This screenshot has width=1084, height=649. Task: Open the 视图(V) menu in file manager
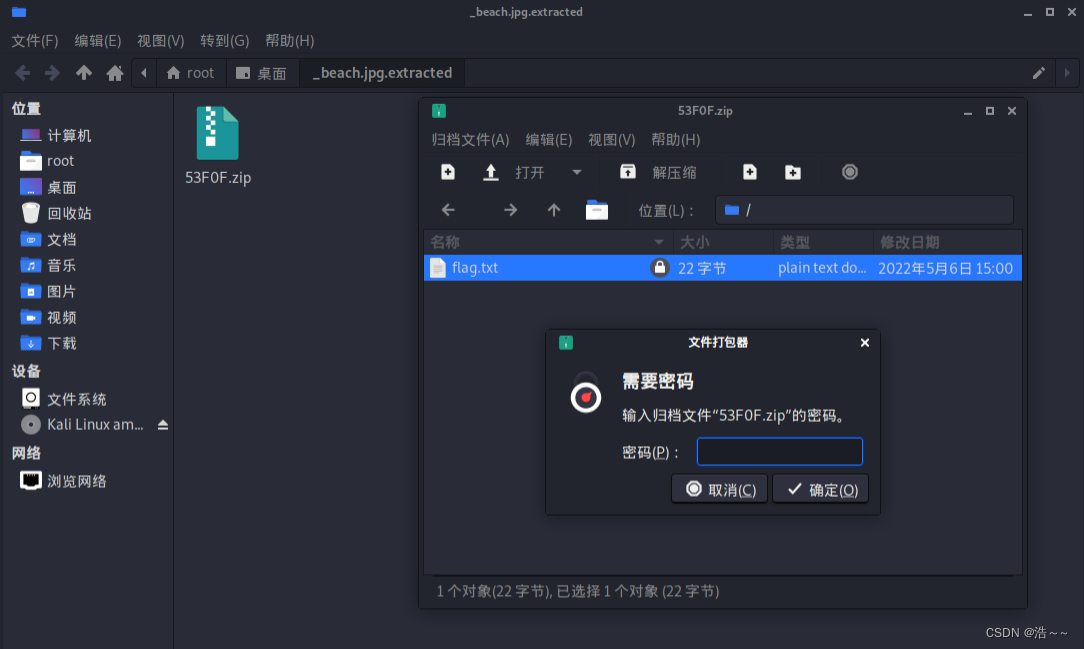point(160,41)
